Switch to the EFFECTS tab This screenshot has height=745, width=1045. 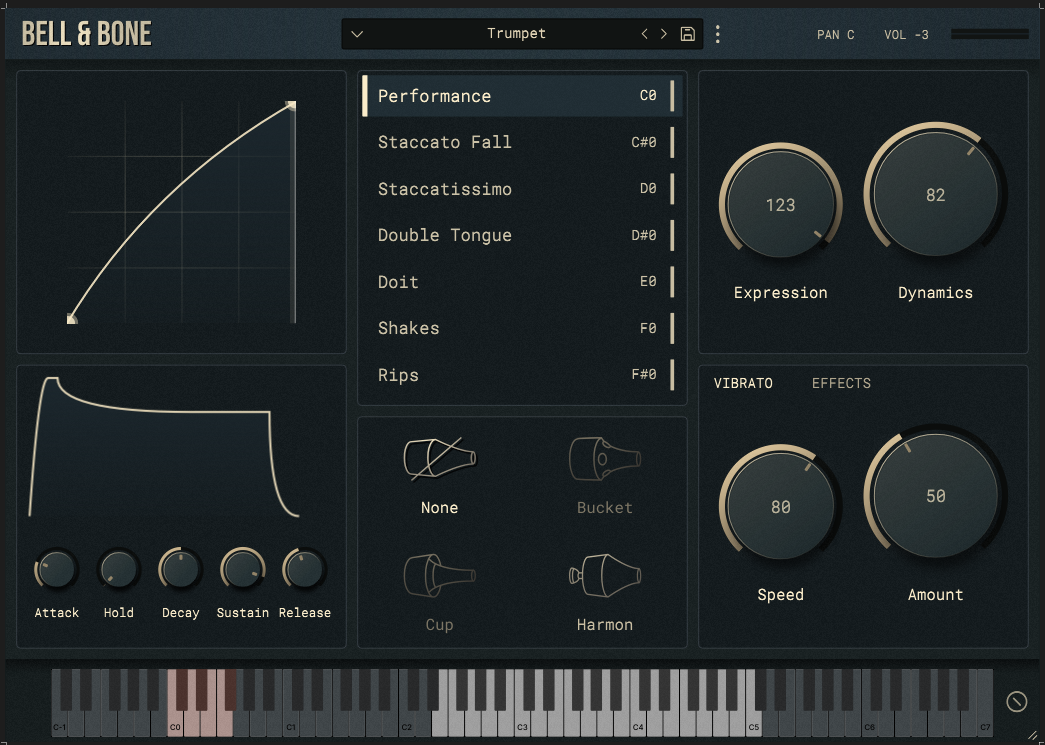[841, 383]
